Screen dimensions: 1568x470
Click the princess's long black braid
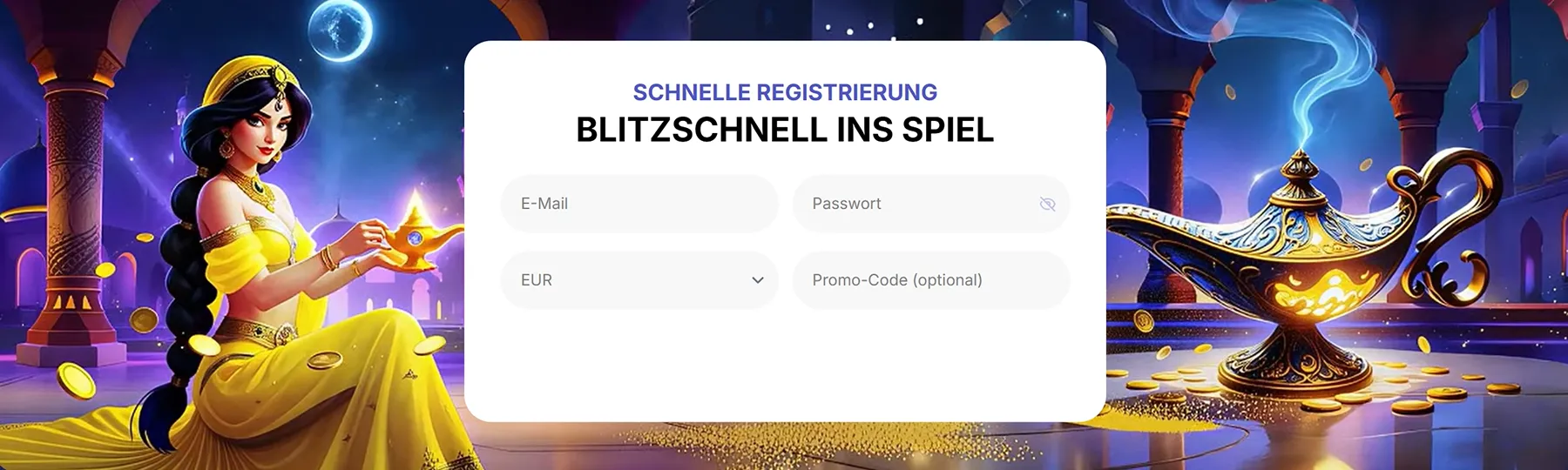185,287
